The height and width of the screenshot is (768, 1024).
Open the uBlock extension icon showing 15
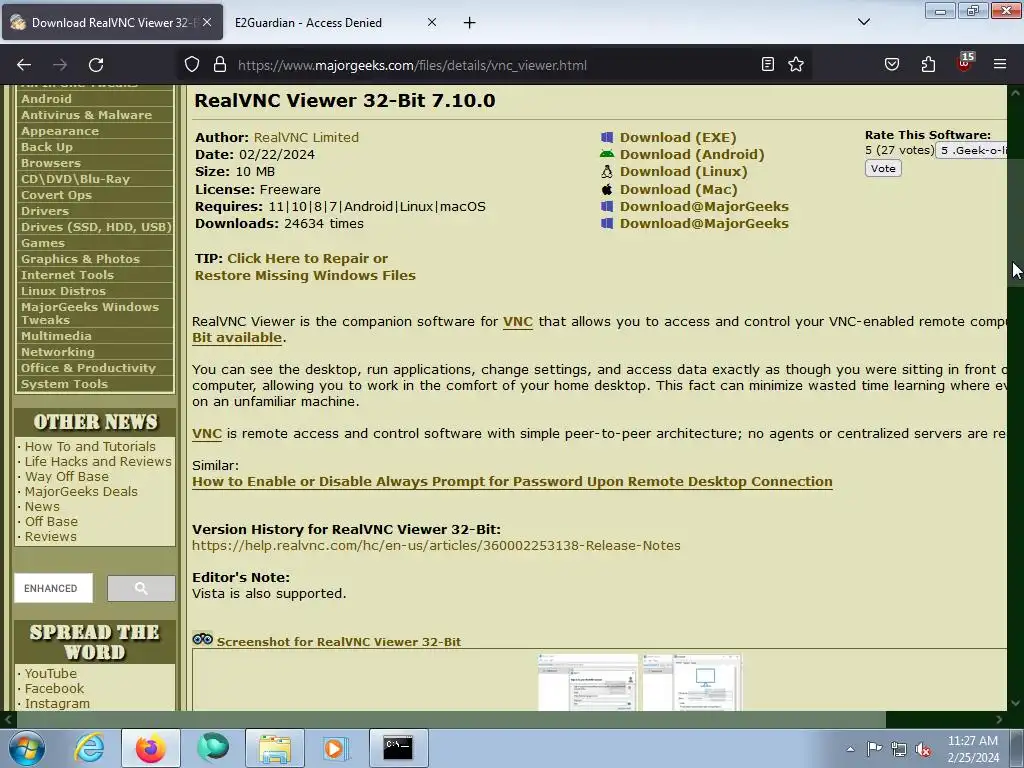pyautogui.click(x=965, y=62)
